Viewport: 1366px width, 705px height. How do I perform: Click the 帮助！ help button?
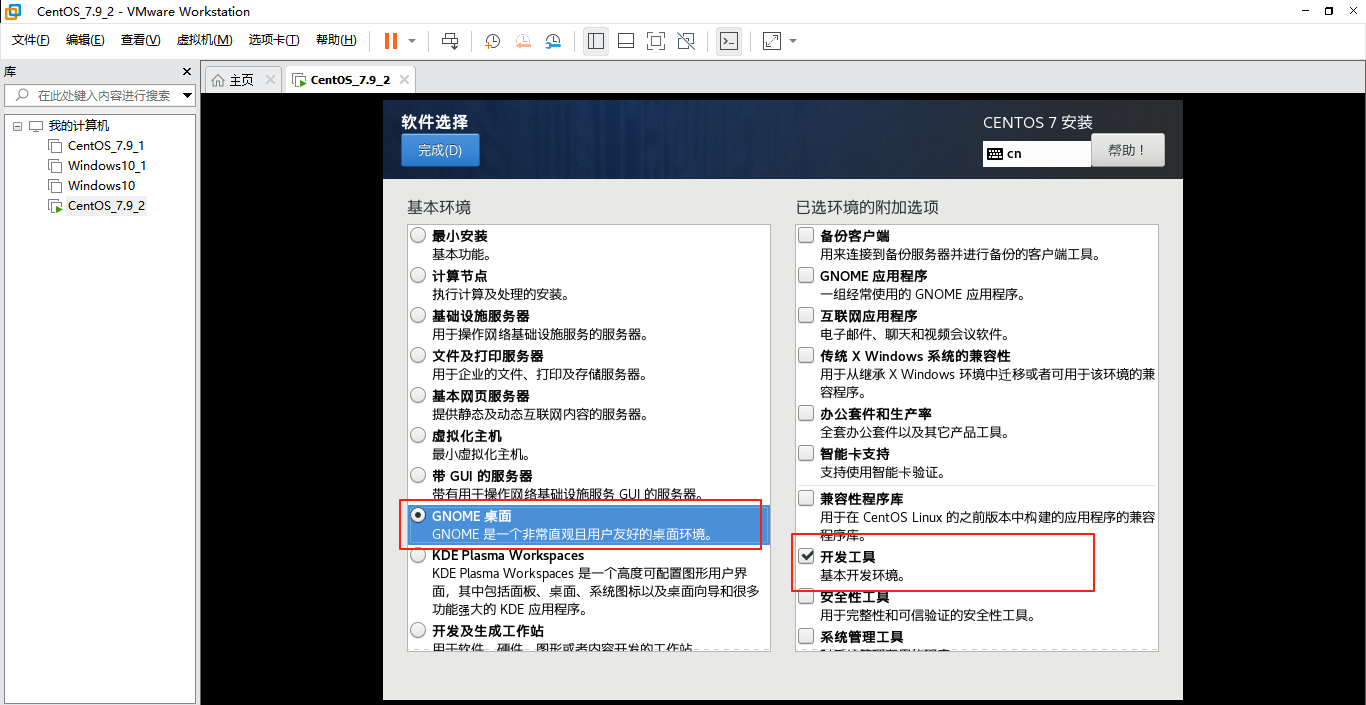[1128, 150]
